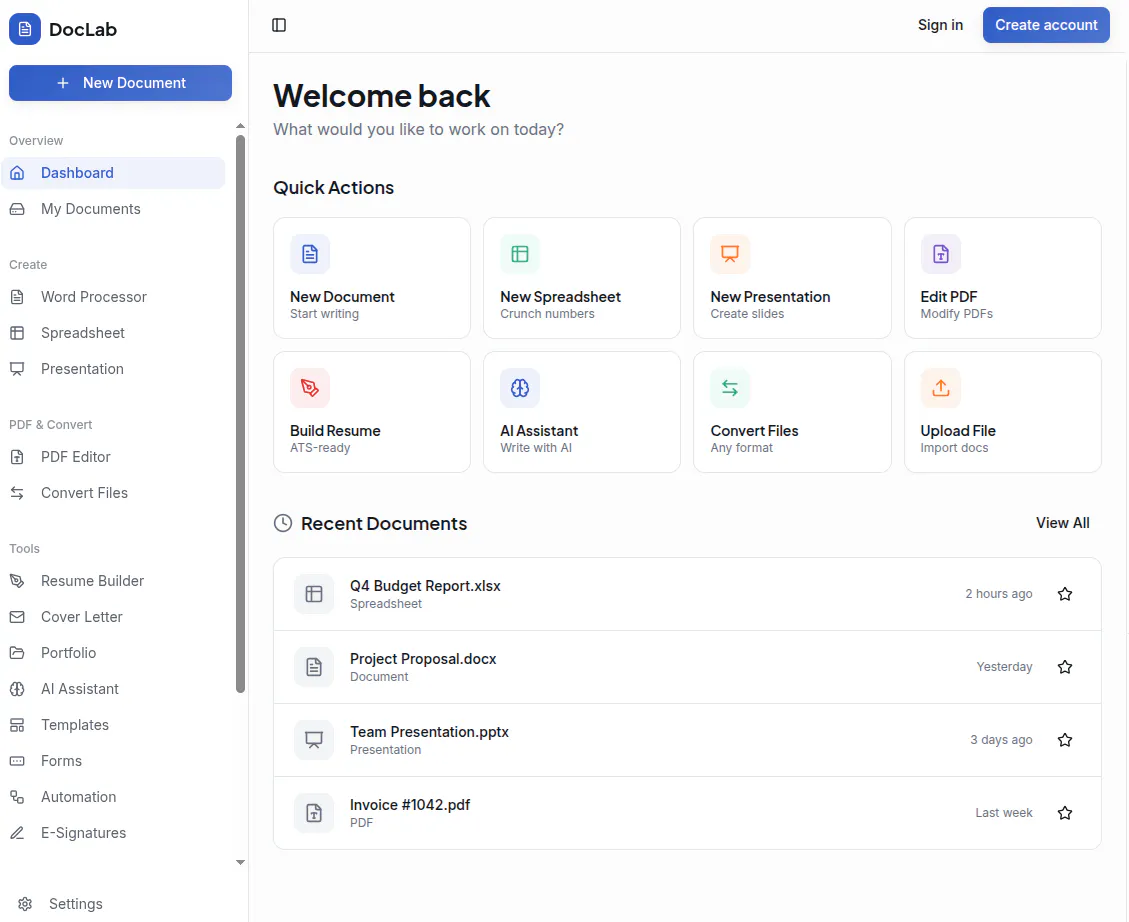
Task: Click Sign in
Action: 940,25
